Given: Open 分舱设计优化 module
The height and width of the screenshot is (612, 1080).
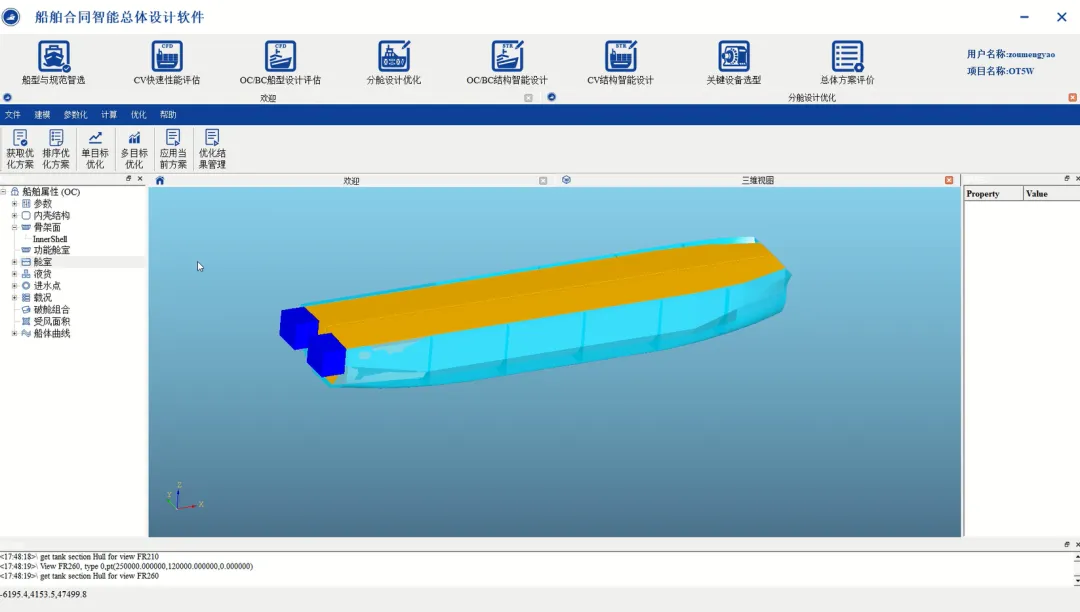Looking at the screenshot, I should (x=393, y=63).
